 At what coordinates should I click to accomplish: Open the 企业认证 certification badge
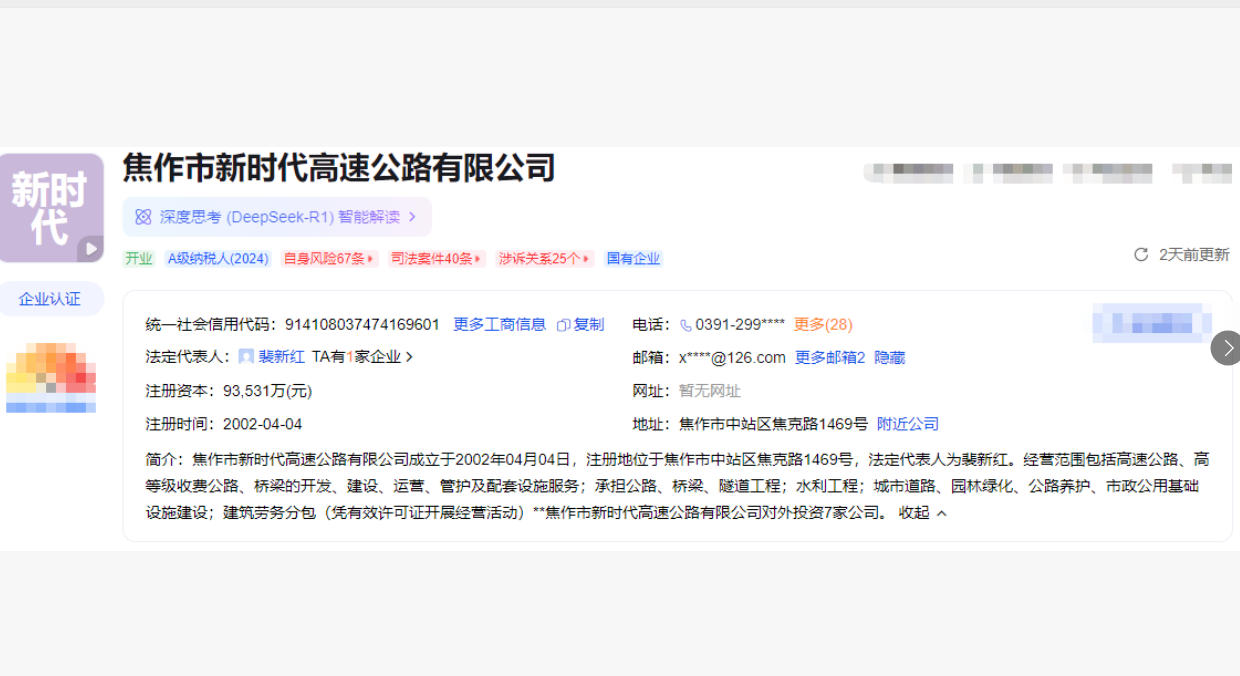[x=52, y=298]
